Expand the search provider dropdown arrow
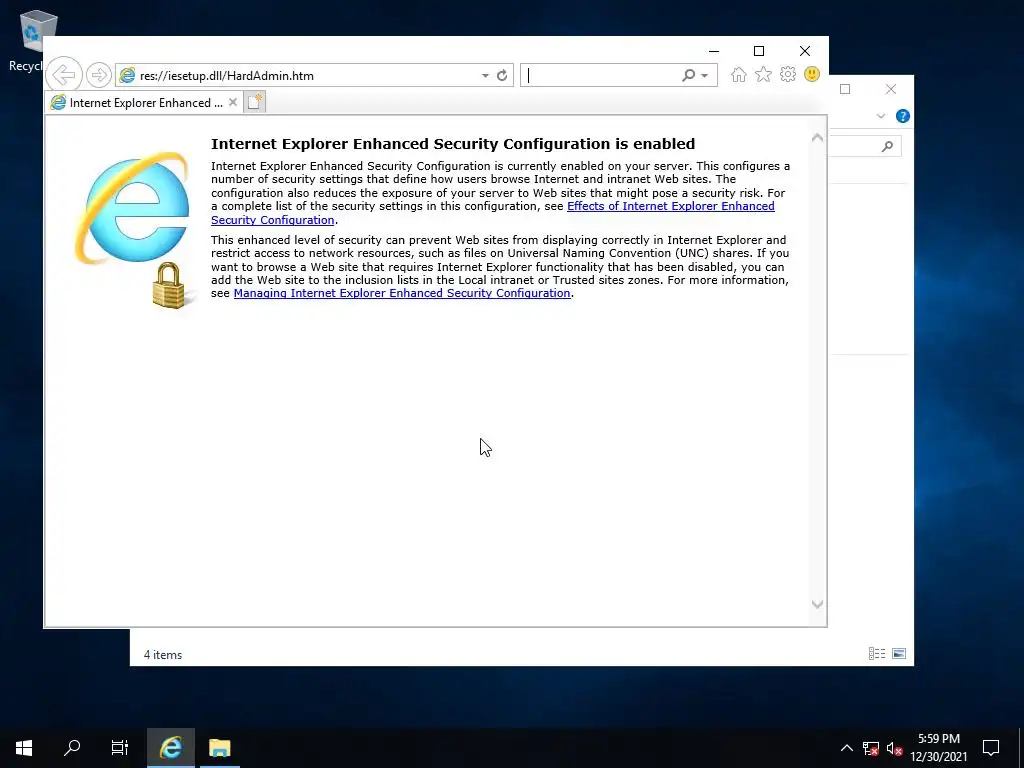This screenshot has width=1024, height=768. pos(705,76)
